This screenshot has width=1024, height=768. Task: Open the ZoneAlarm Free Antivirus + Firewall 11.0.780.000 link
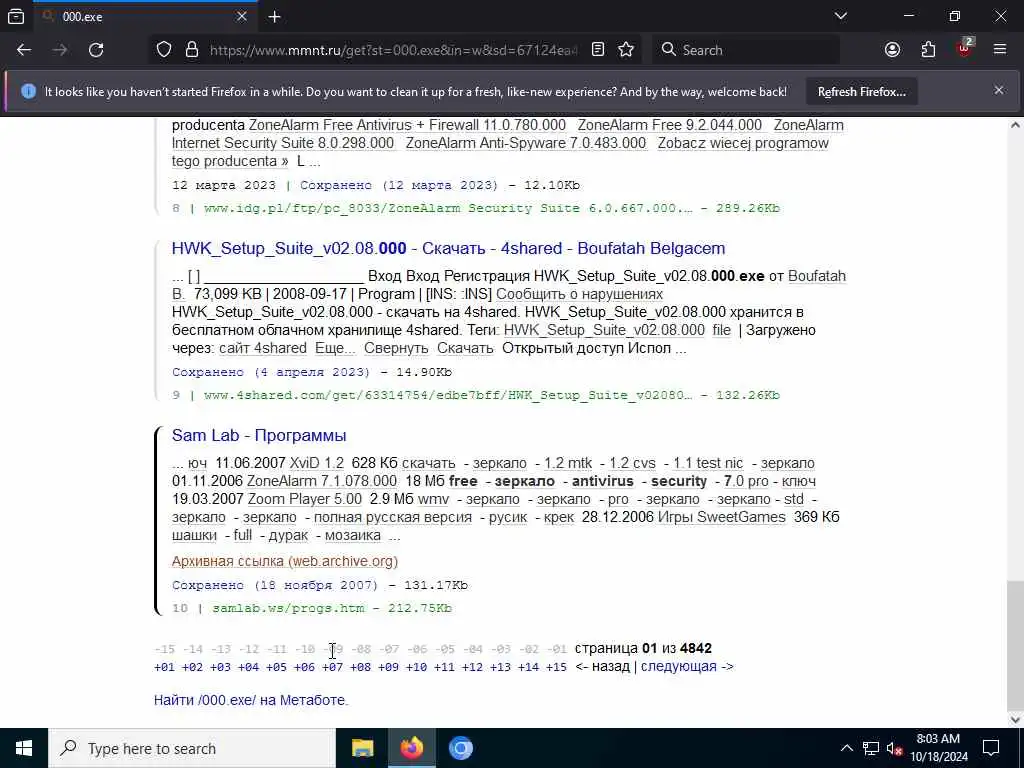coord(407,125)
